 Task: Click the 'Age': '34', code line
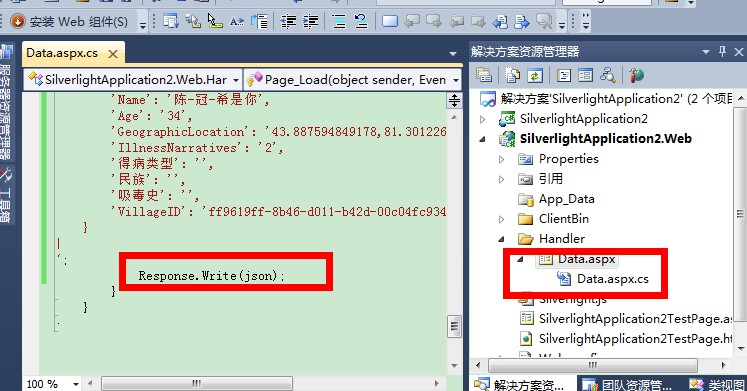pyautogui.click(x=151, y=116)
